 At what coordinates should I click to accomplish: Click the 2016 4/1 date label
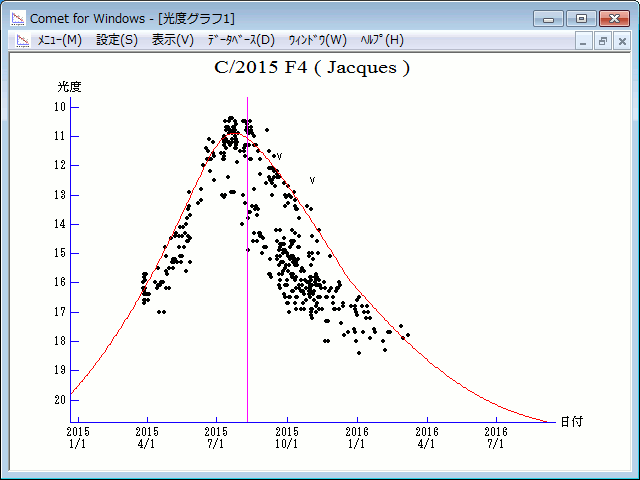[427, 438]
